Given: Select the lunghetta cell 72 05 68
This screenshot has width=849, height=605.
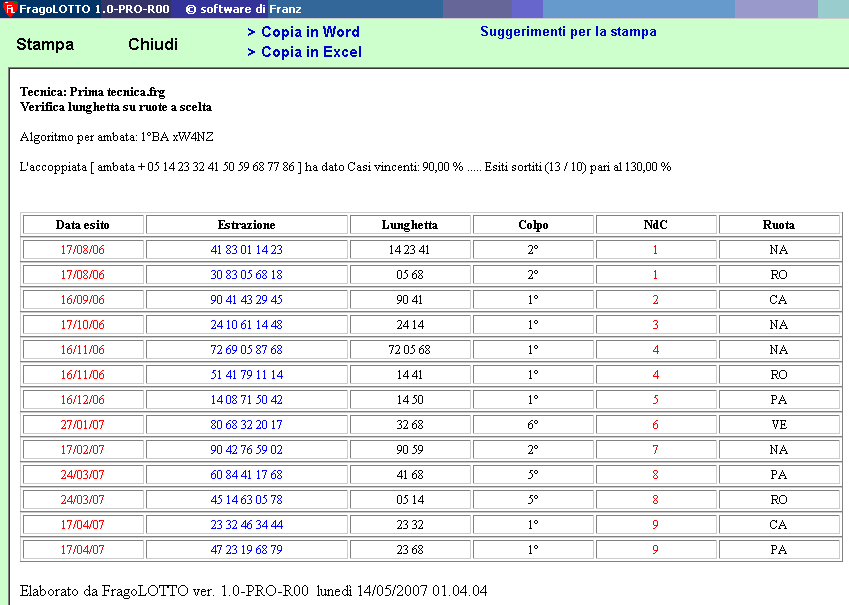Looking at the screenshot, I should click(409, 350).
